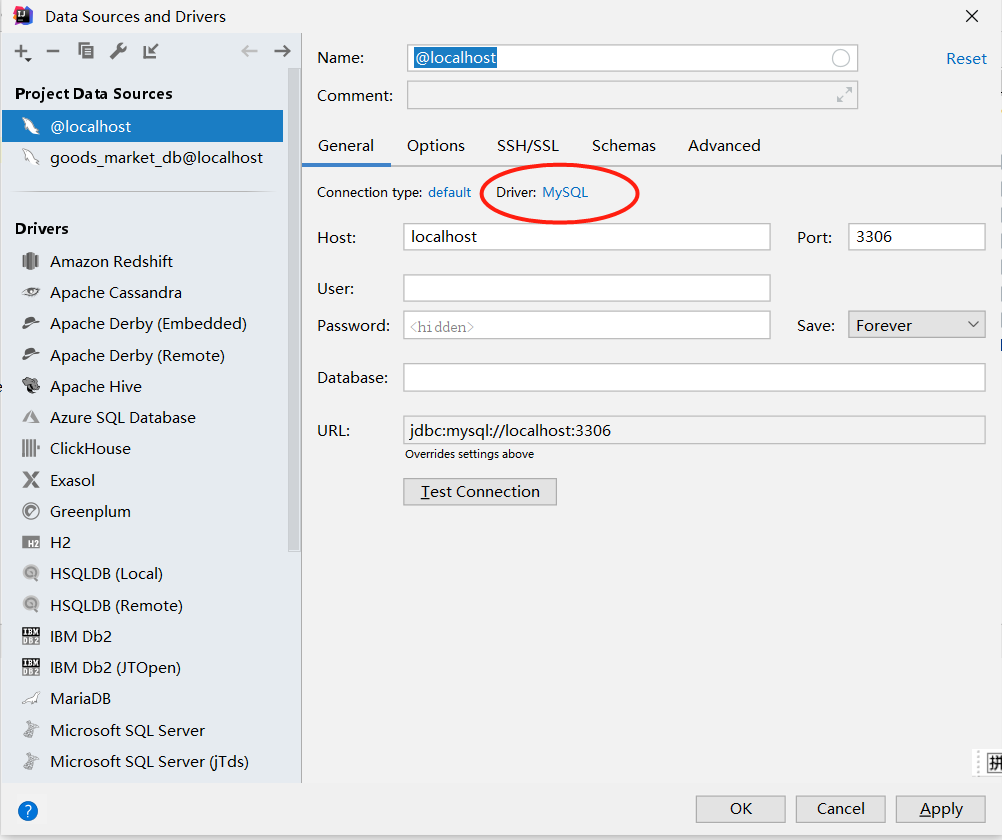Image resolution: width=1002 pixels, height=840 pixels.
Task: Click the make global import icon
Action: click(151, 51)
